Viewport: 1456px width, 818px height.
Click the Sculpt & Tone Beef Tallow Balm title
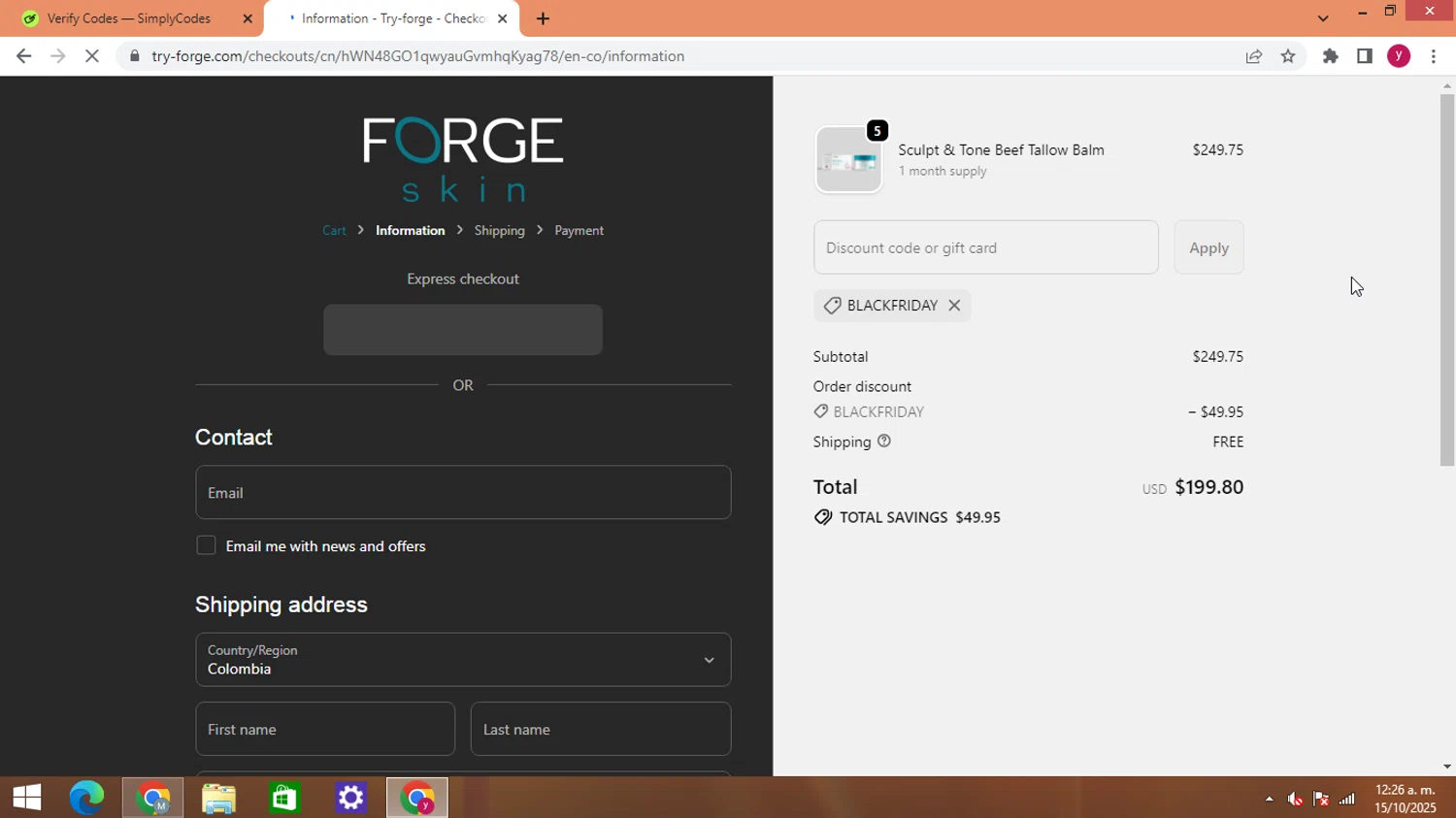1001,149
